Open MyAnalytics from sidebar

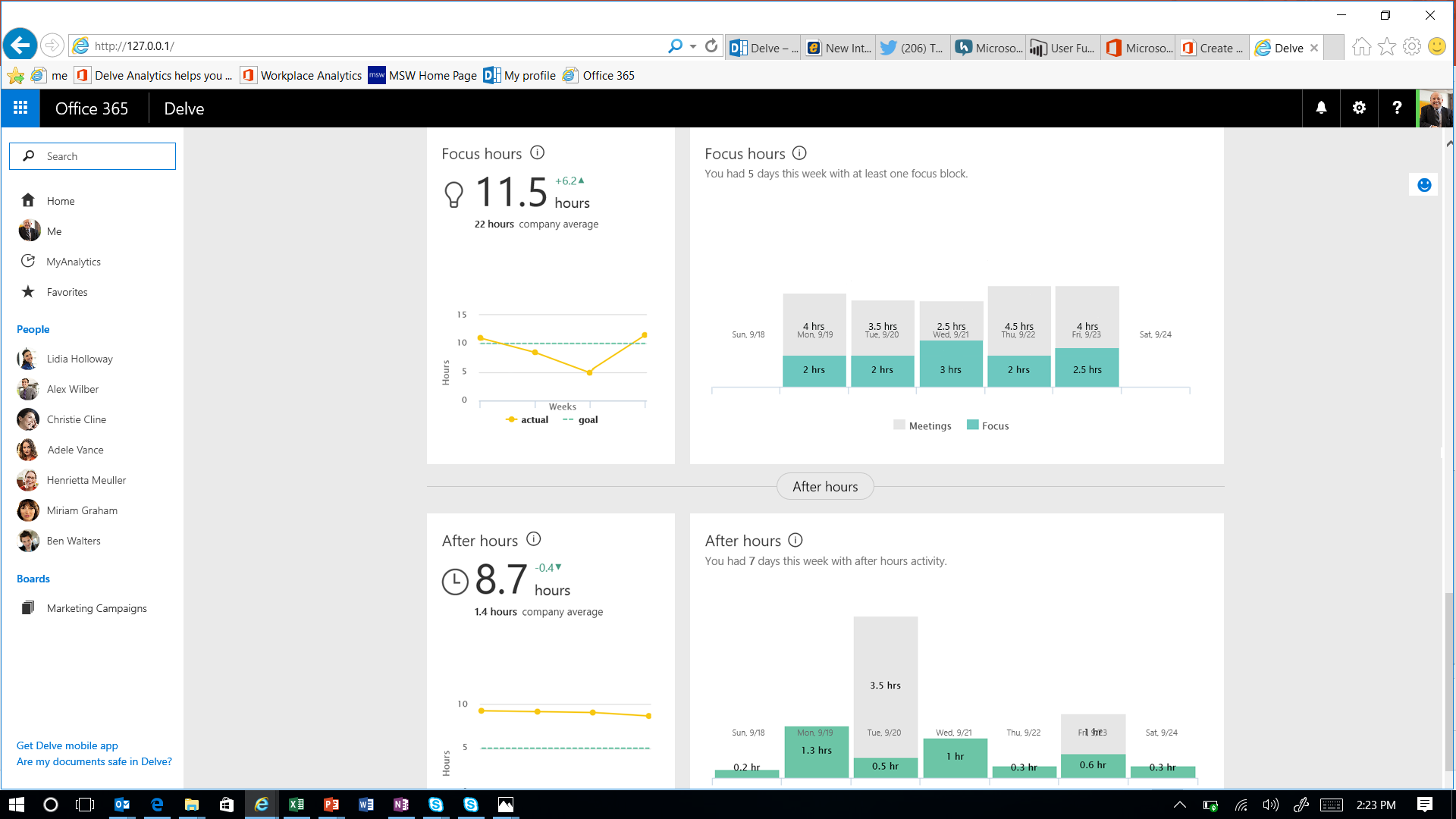(x=73, y=262)
